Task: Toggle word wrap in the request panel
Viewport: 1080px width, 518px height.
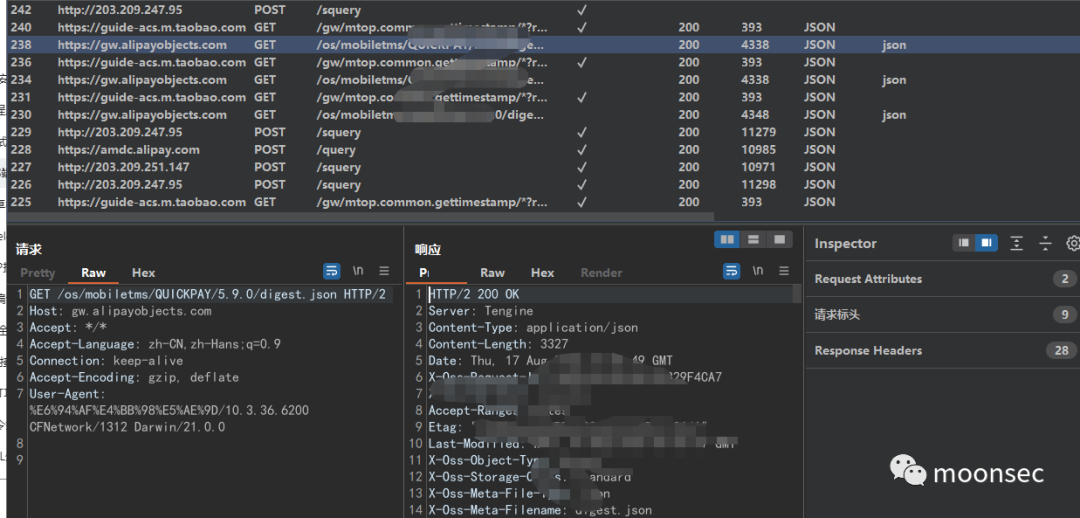Action: pyautogui.click(x=331, y=271)
